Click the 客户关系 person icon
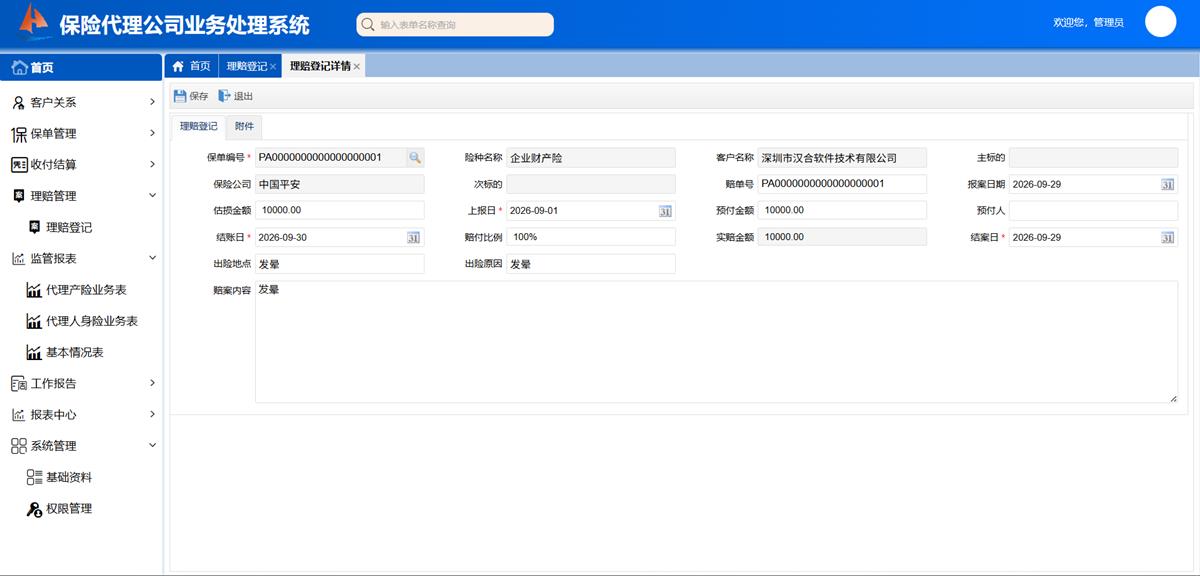The width and height of the screenshot is (1200, 576). coord(18,102)
